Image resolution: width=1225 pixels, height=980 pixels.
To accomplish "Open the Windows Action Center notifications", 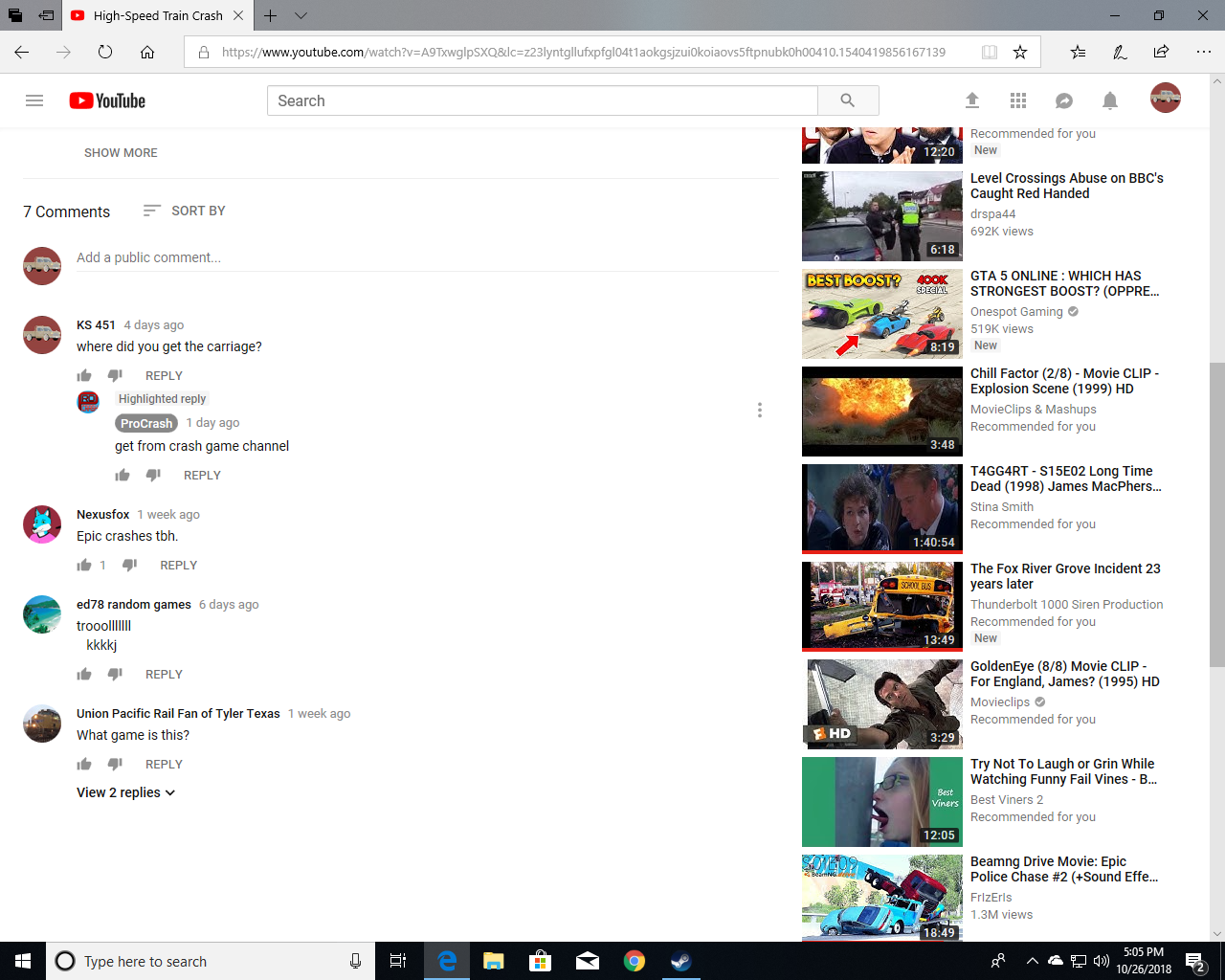I will coord(1195,961).
